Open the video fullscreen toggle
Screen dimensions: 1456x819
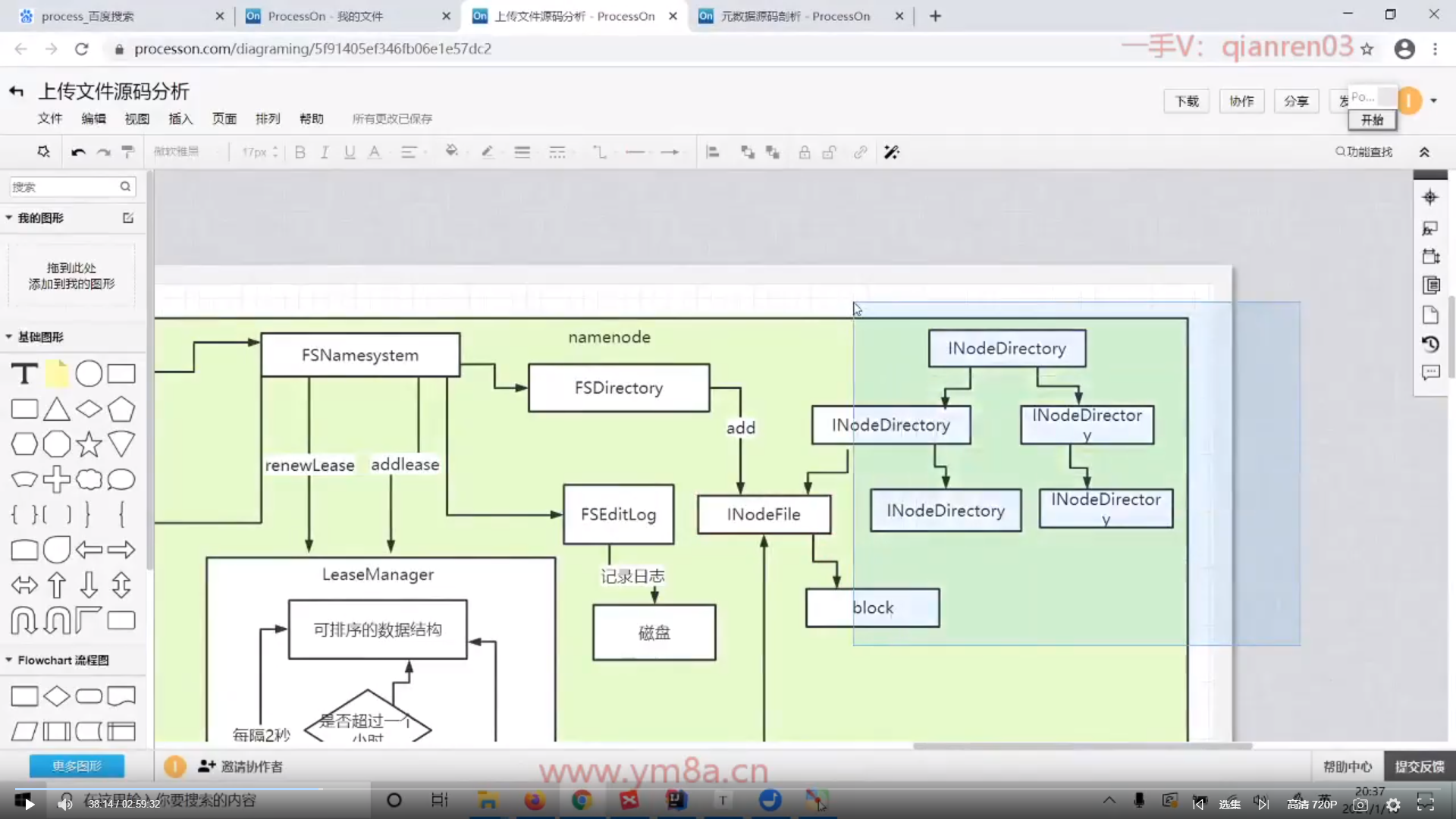(1426, 804)
